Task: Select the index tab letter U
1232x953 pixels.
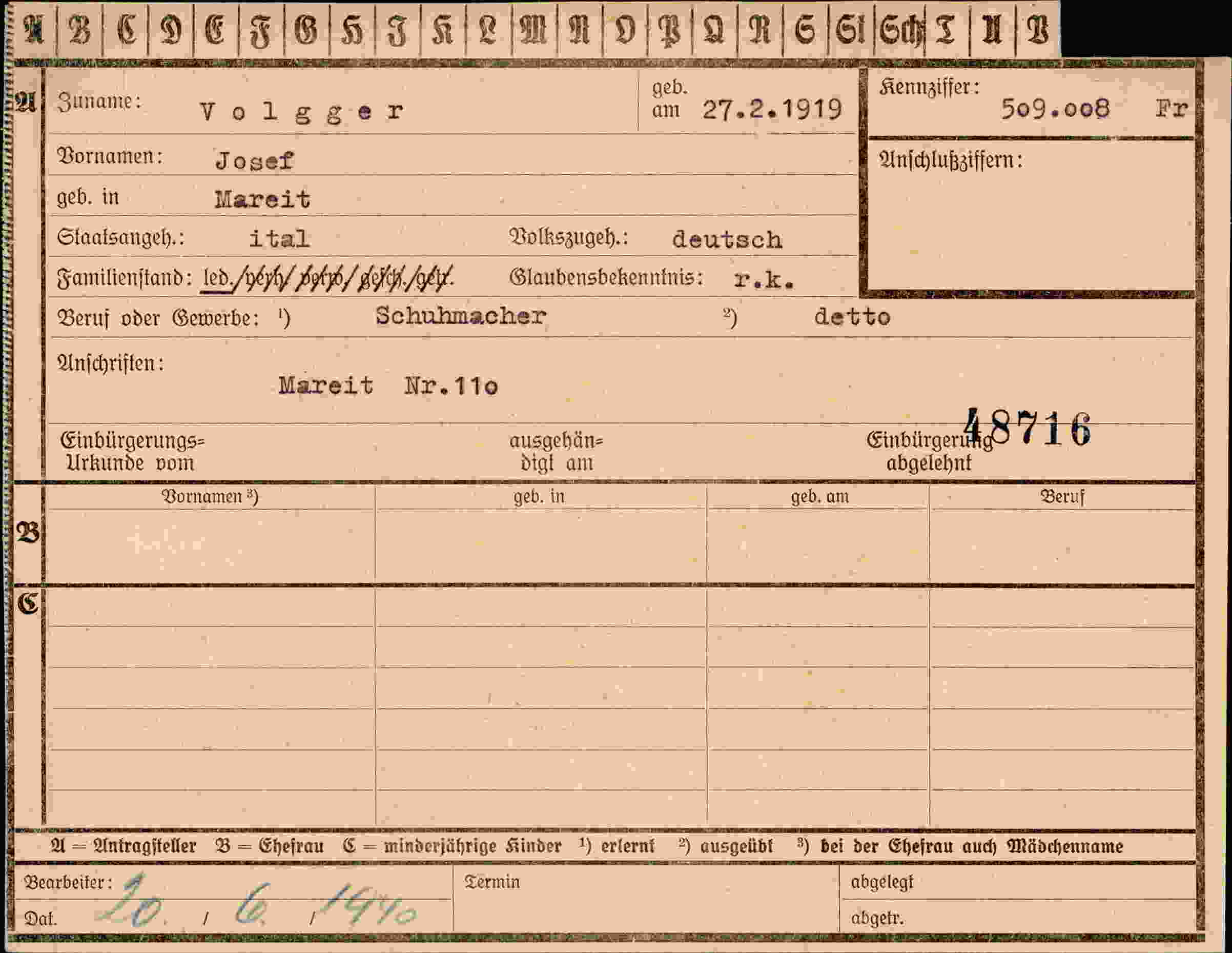Action: (x=992, y=29)
